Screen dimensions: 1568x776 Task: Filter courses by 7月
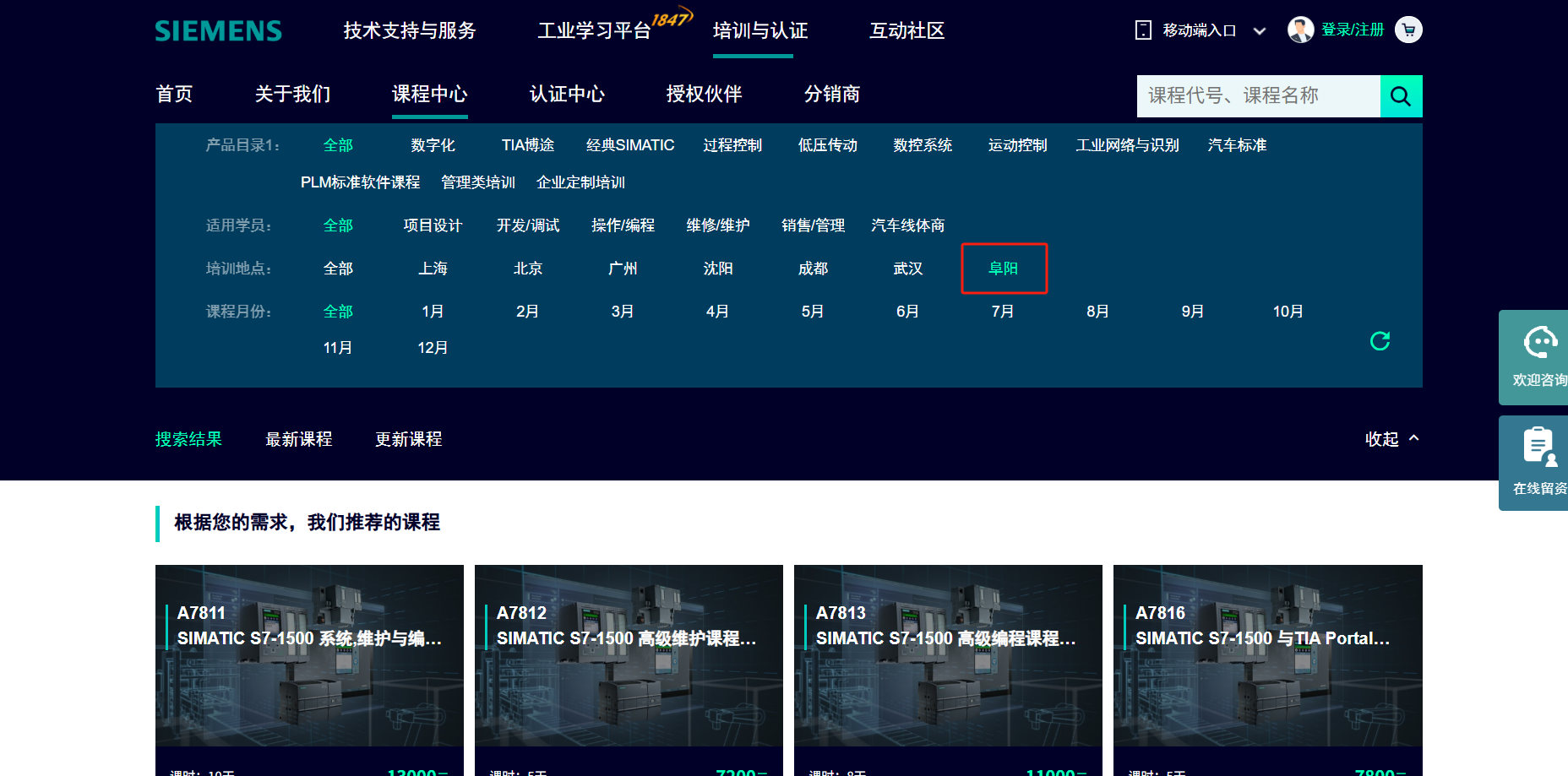(1003, 312)
